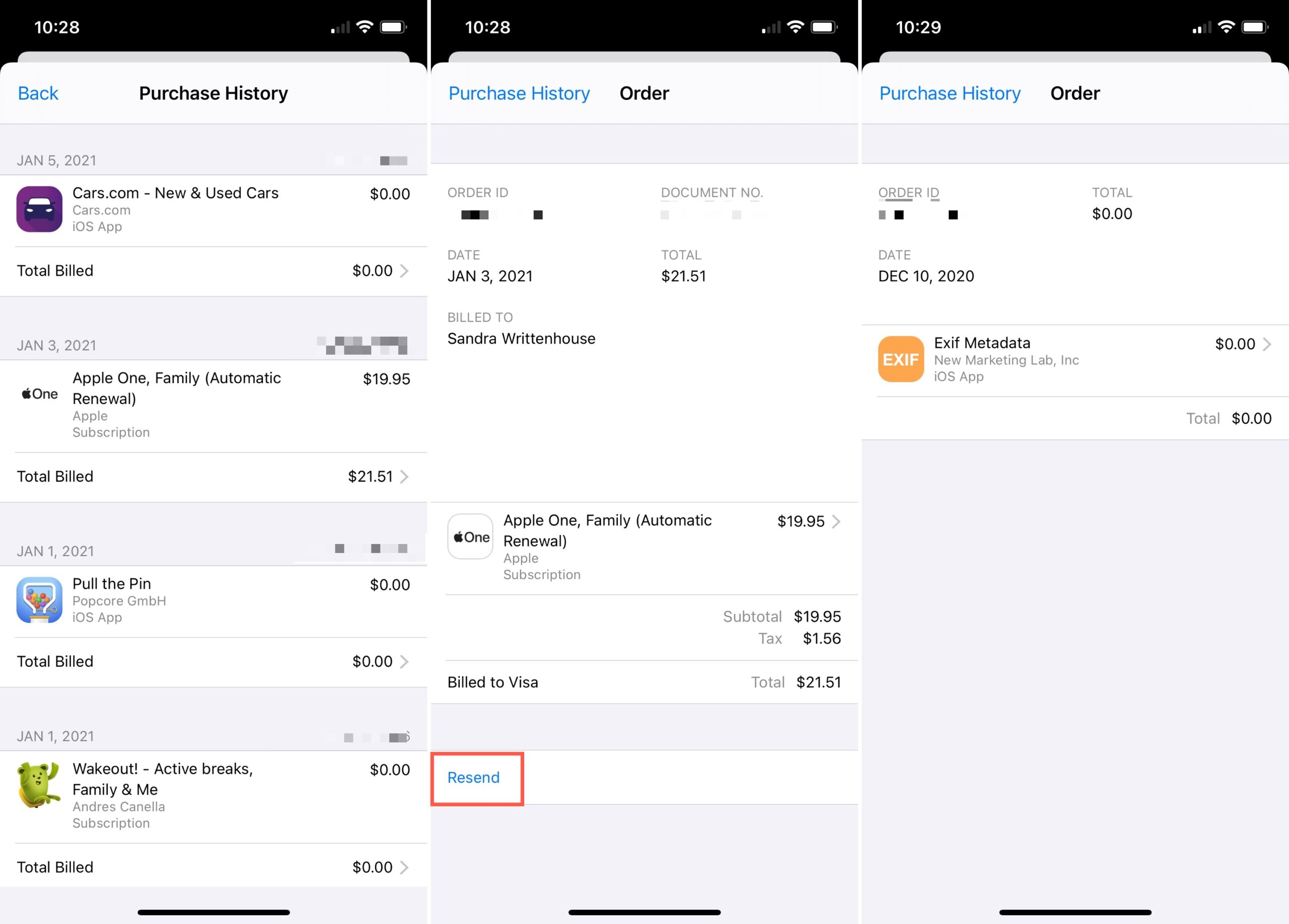Tap the 'Purchase History' screen title
The height and width of the screenshot is (924, 1289).
213,93
